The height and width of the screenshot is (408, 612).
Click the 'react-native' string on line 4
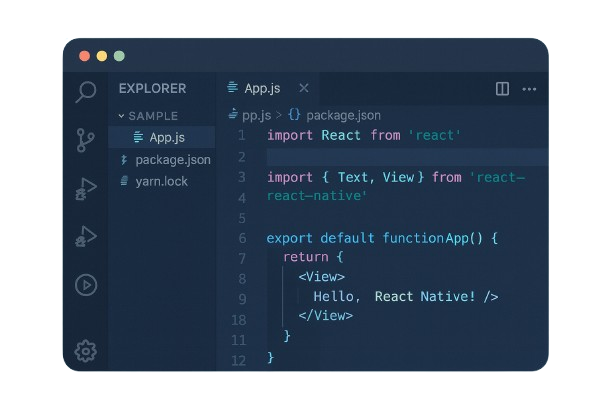[317, 196]
